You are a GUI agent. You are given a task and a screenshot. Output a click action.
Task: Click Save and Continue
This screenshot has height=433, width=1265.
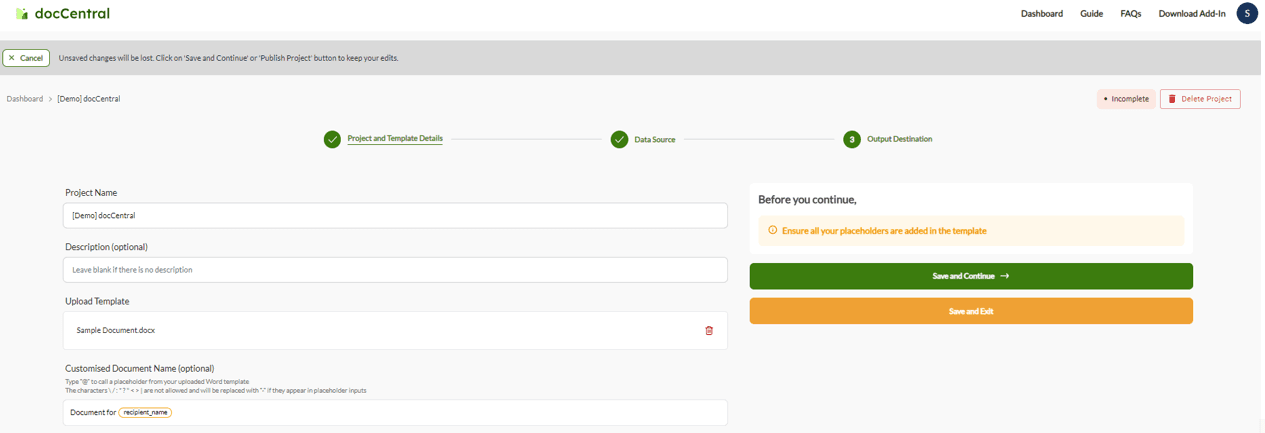click(970, 276)
